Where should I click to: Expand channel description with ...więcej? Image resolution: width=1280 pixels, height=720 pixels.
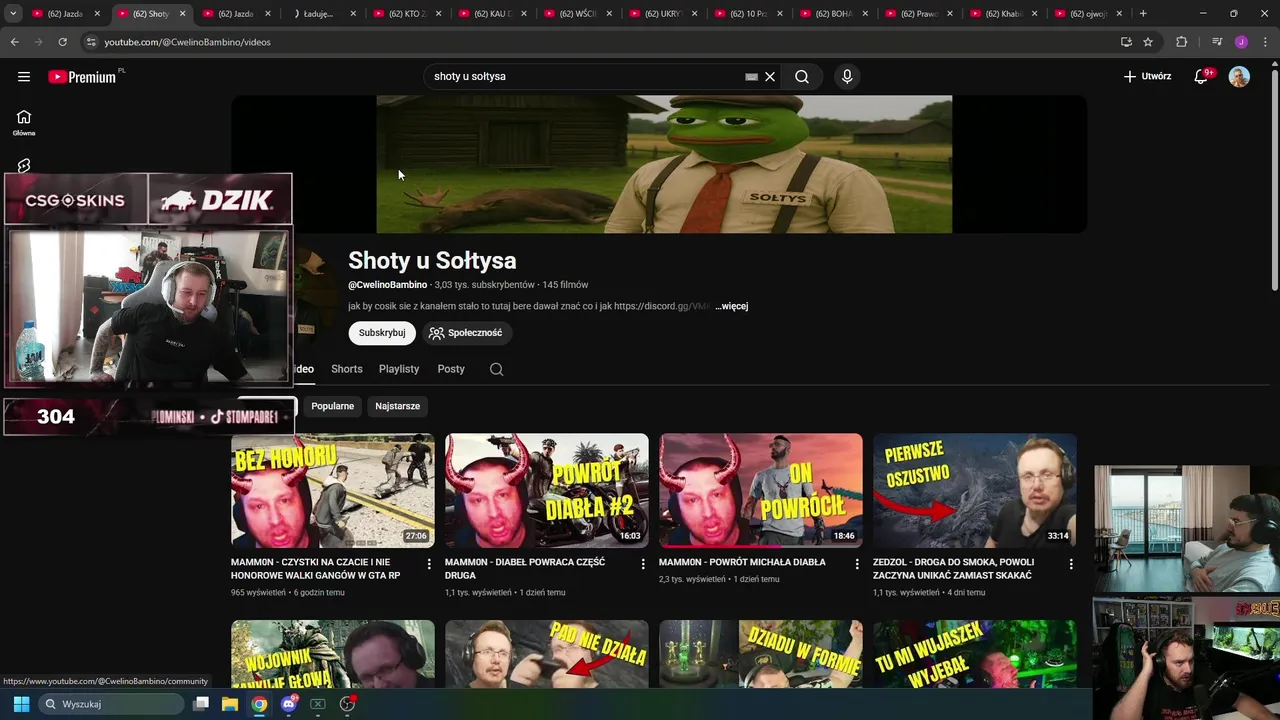731,306
